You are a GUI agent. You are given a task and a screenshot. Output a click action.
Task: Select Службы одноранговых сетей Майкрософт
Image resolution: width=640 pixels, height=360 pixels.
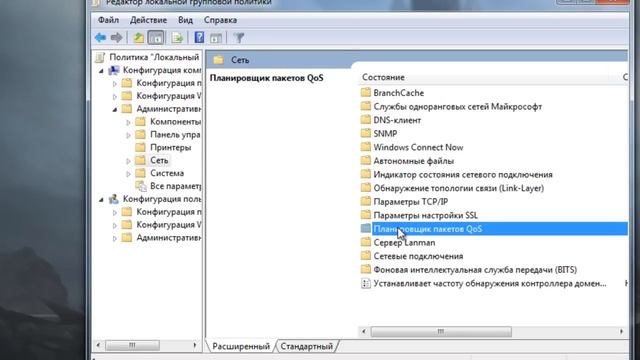click(x=458, y=107)
